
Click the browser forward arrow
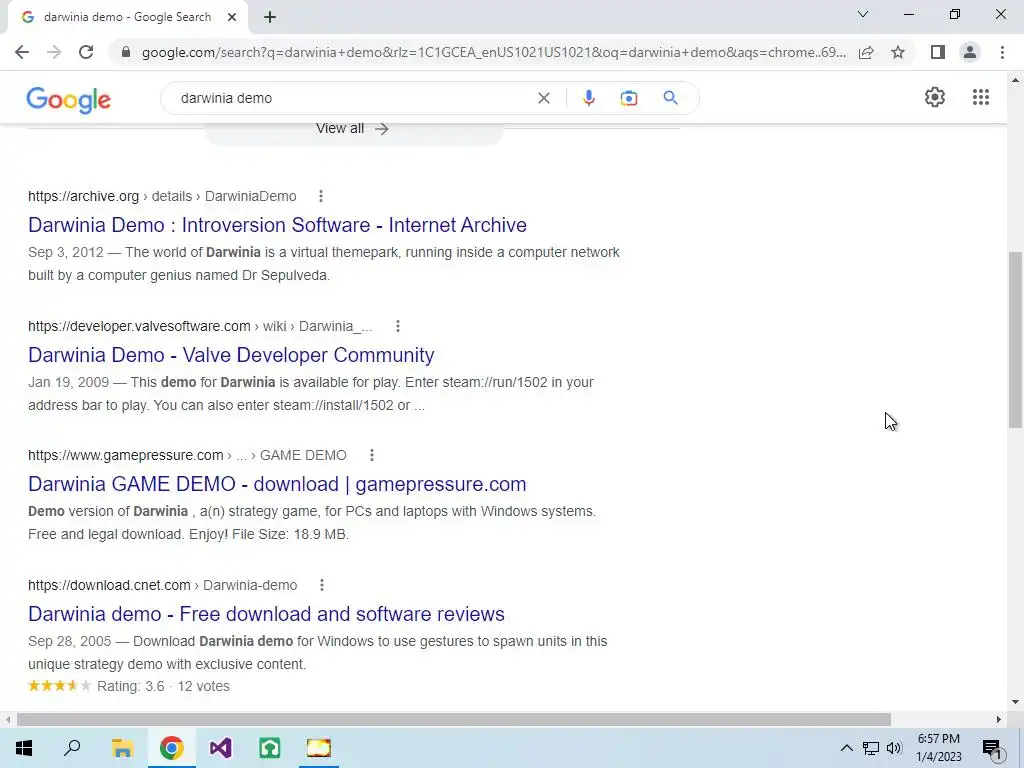pyautogui.click(x=54, y=52)
